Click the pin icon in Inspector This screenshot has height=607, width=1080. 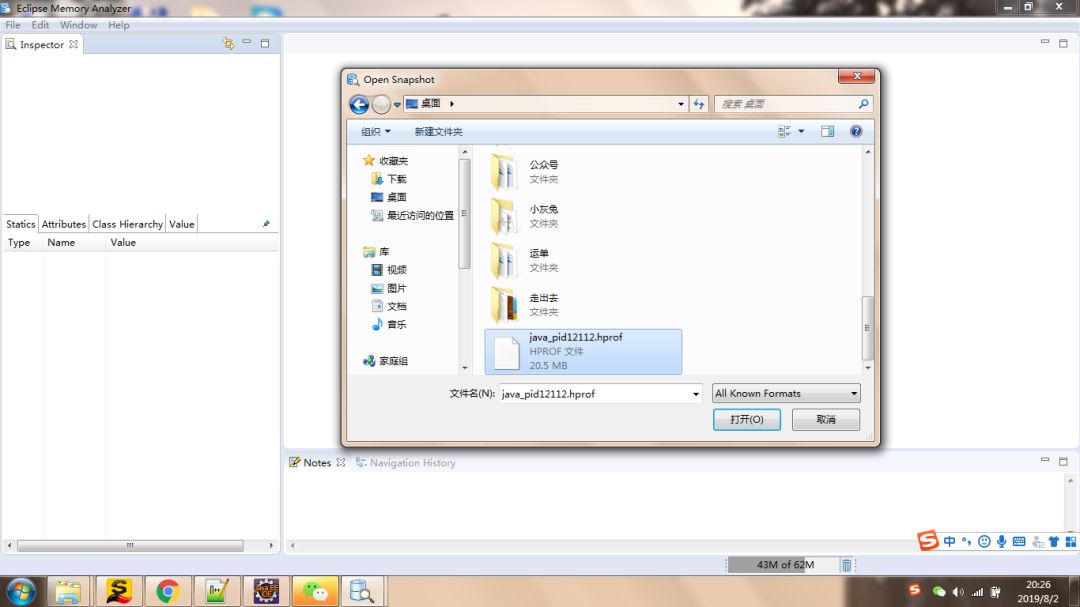click(x=266, y=224)
